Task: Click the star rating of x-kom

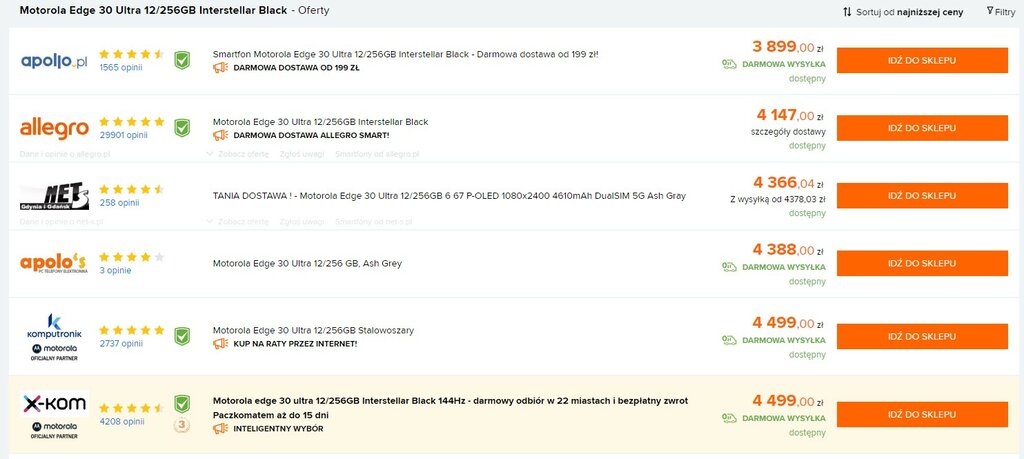Action: tap(131, 408)
